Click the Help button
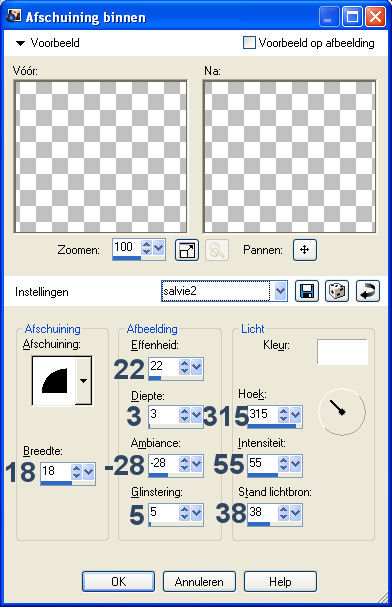This screenshot has height=607, width=392. (280, 581)
